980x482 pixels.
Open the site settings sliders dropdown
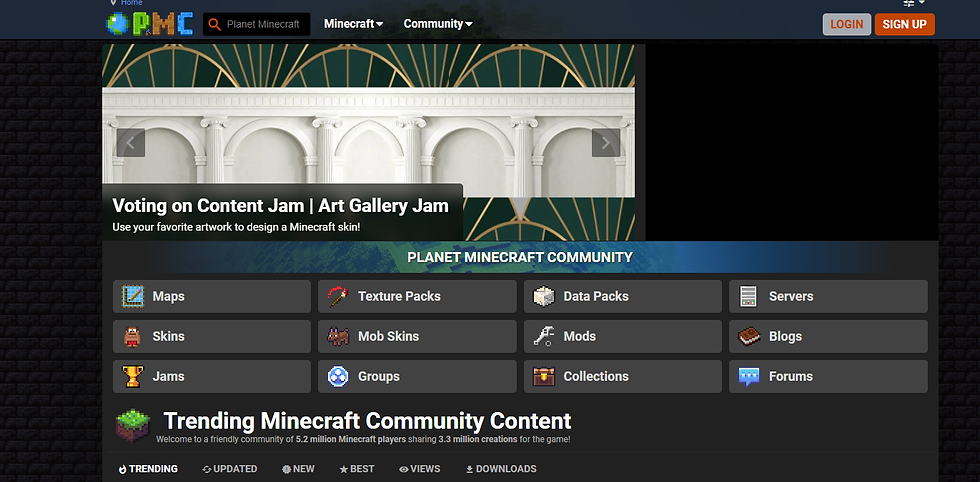click(x=914, y=3)
